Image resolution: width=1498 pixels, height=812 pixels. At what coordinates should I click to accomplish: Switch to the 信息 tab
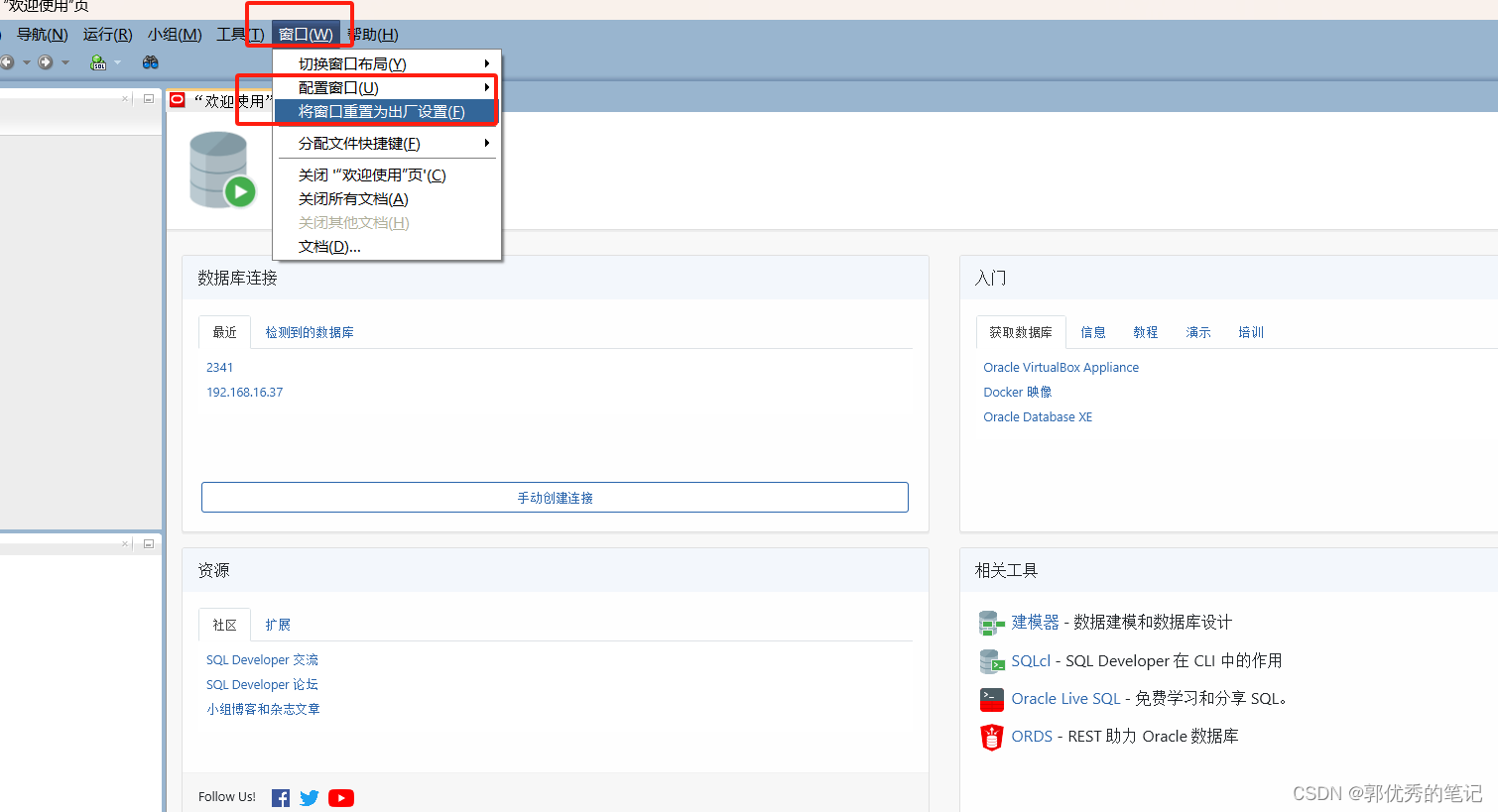1093,332
